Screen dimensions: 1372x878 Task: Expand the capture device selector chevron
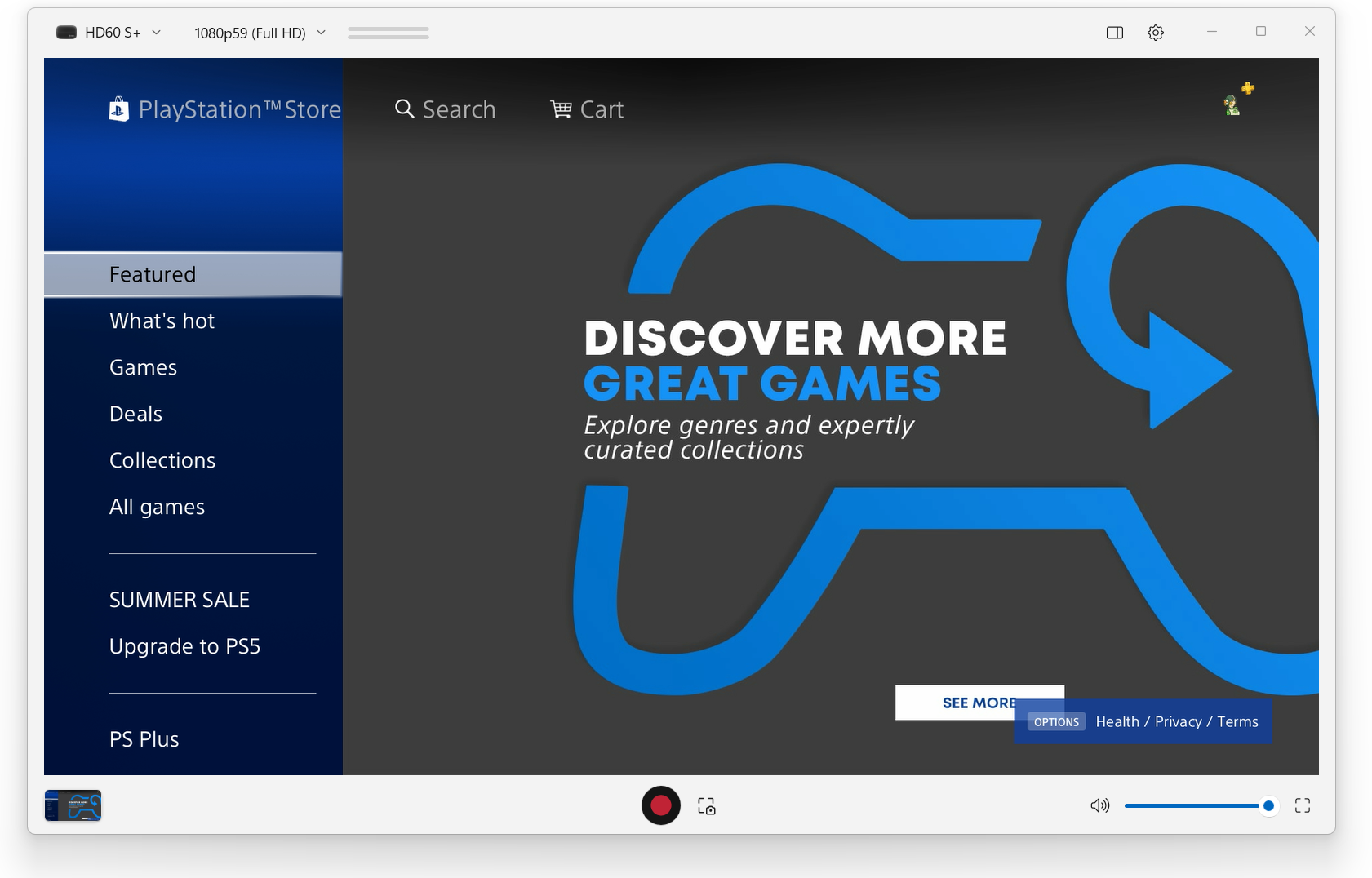coord(158,33)
